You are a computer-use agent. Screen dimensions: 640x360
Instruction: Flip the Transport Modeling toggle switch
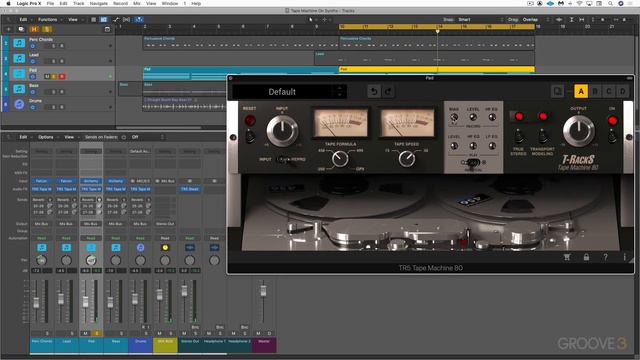pyautogui.click(x=542, y=136)
